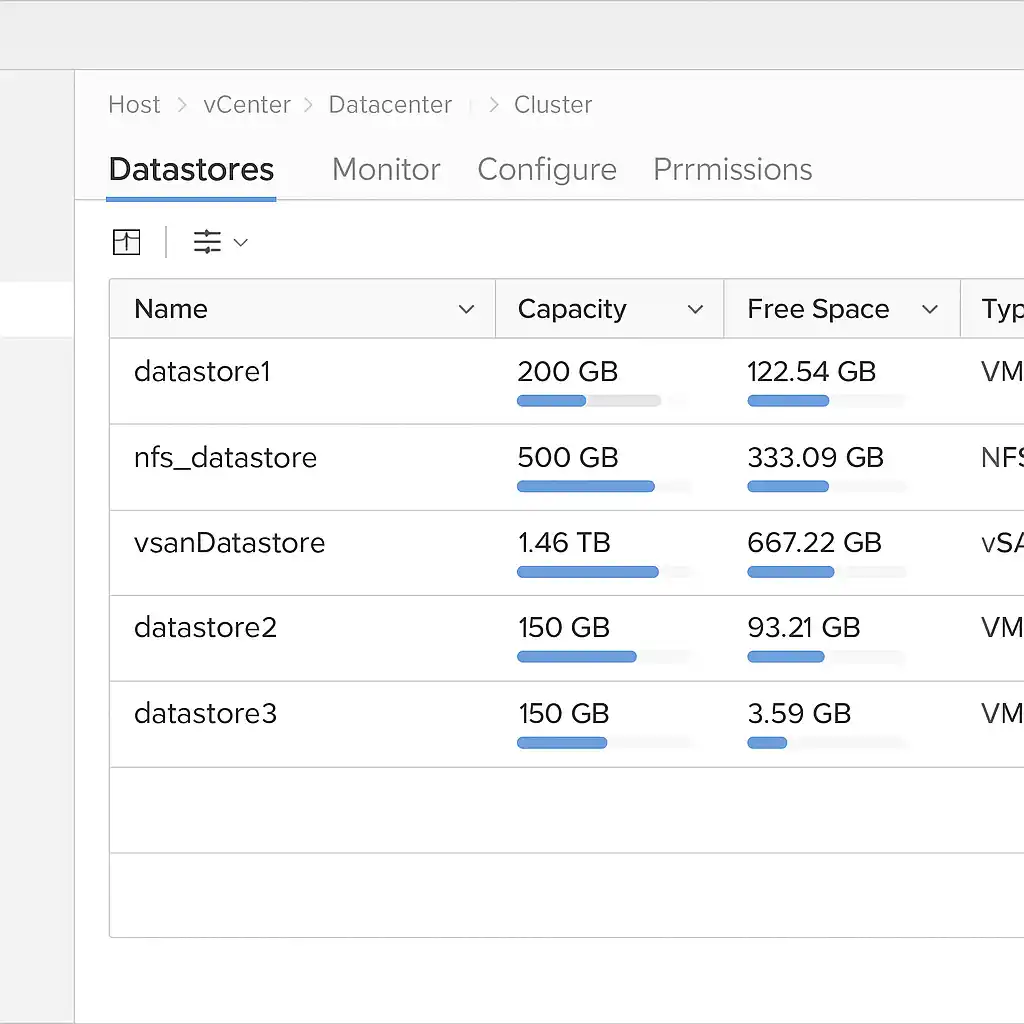This screenshot has height=1024, width=1024.
Task: Select the vsanDatastore row name
Action: click(x=229, y=543)
